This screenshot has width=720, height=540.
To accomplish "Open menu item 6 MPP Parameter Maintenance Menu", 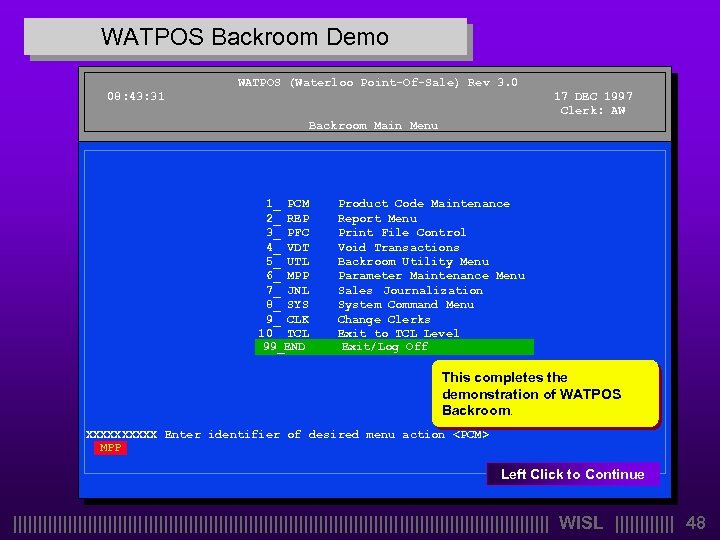I will [x=395, y=276].
